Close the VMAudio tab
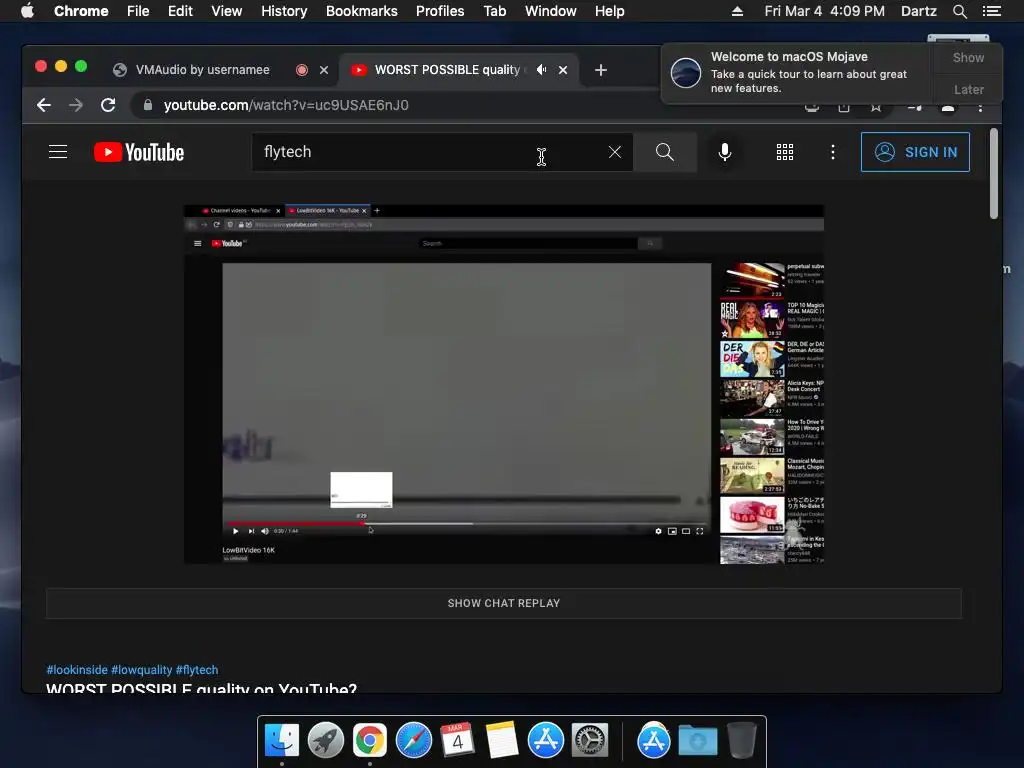1024x768 pixels. [x=324, y=70]
